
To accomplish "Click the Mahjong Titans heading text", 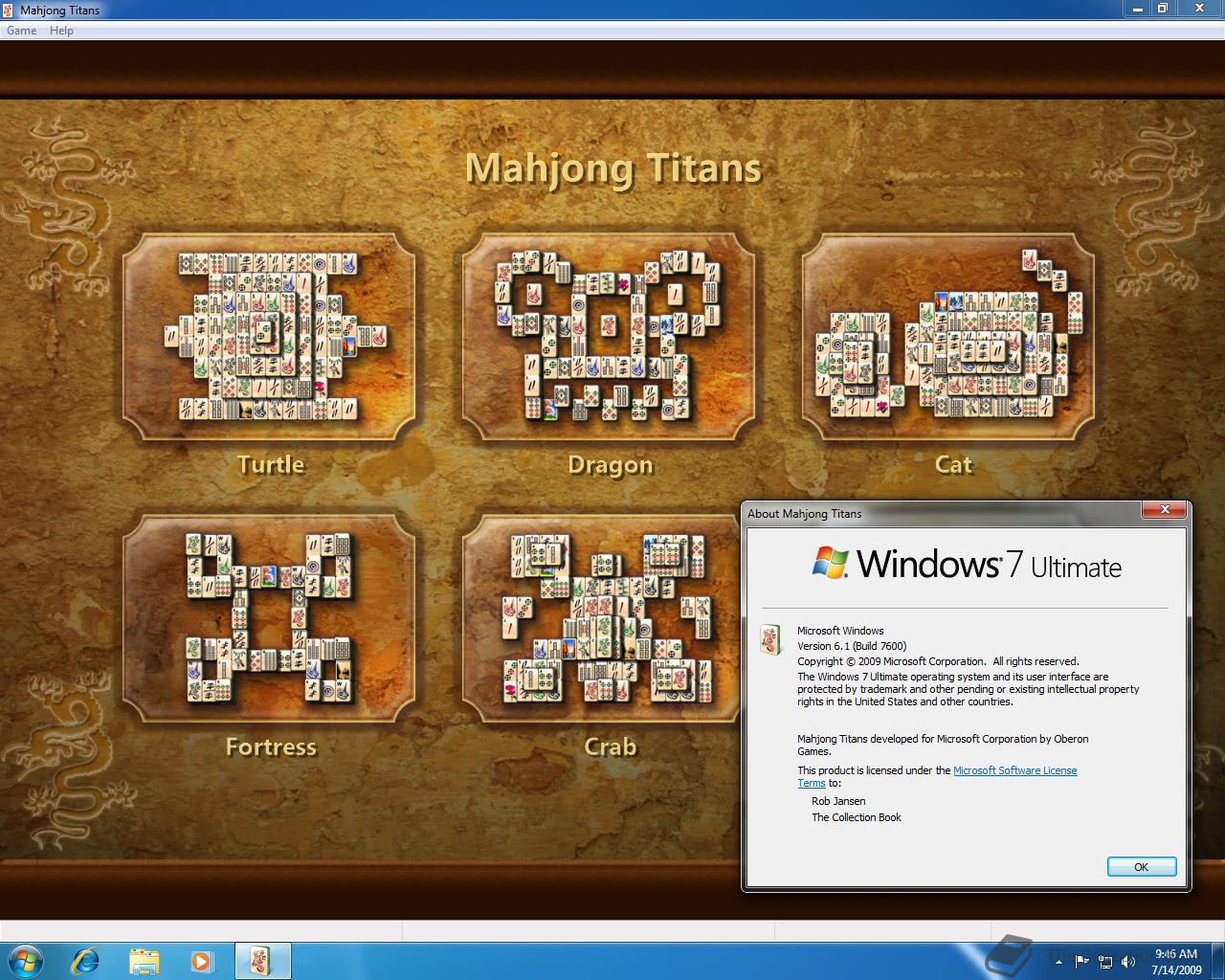I will tap(613, 169).
